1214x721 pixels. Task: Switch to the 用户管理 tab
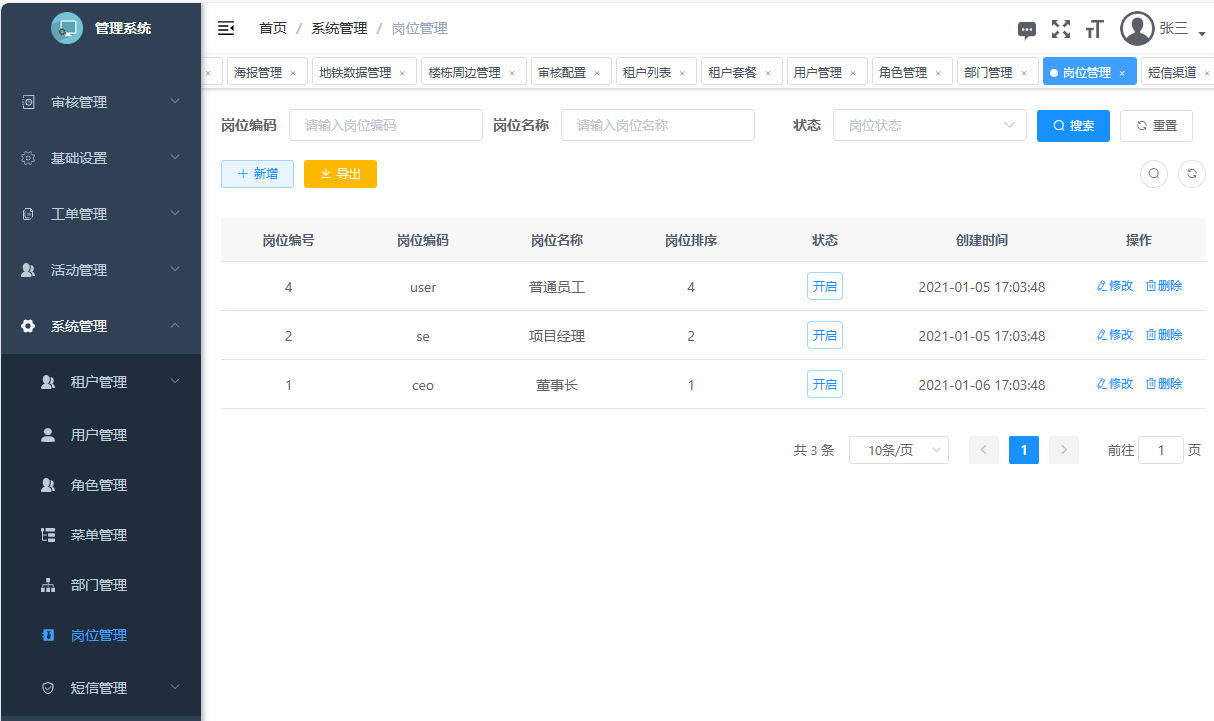817,73
